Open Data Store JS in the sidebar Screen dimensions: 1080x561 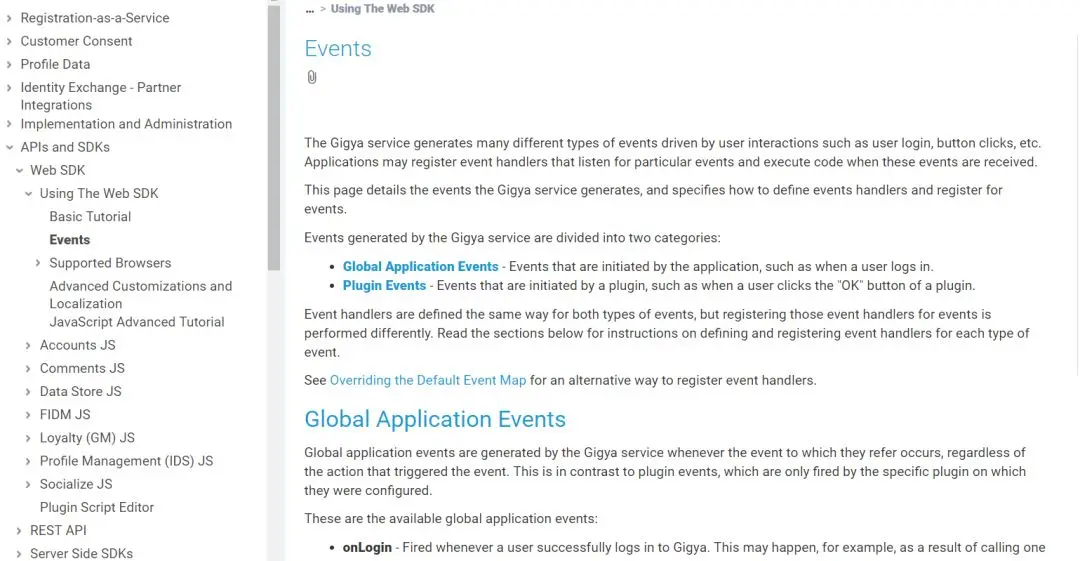pyautogui.click(x=81, y=391)
